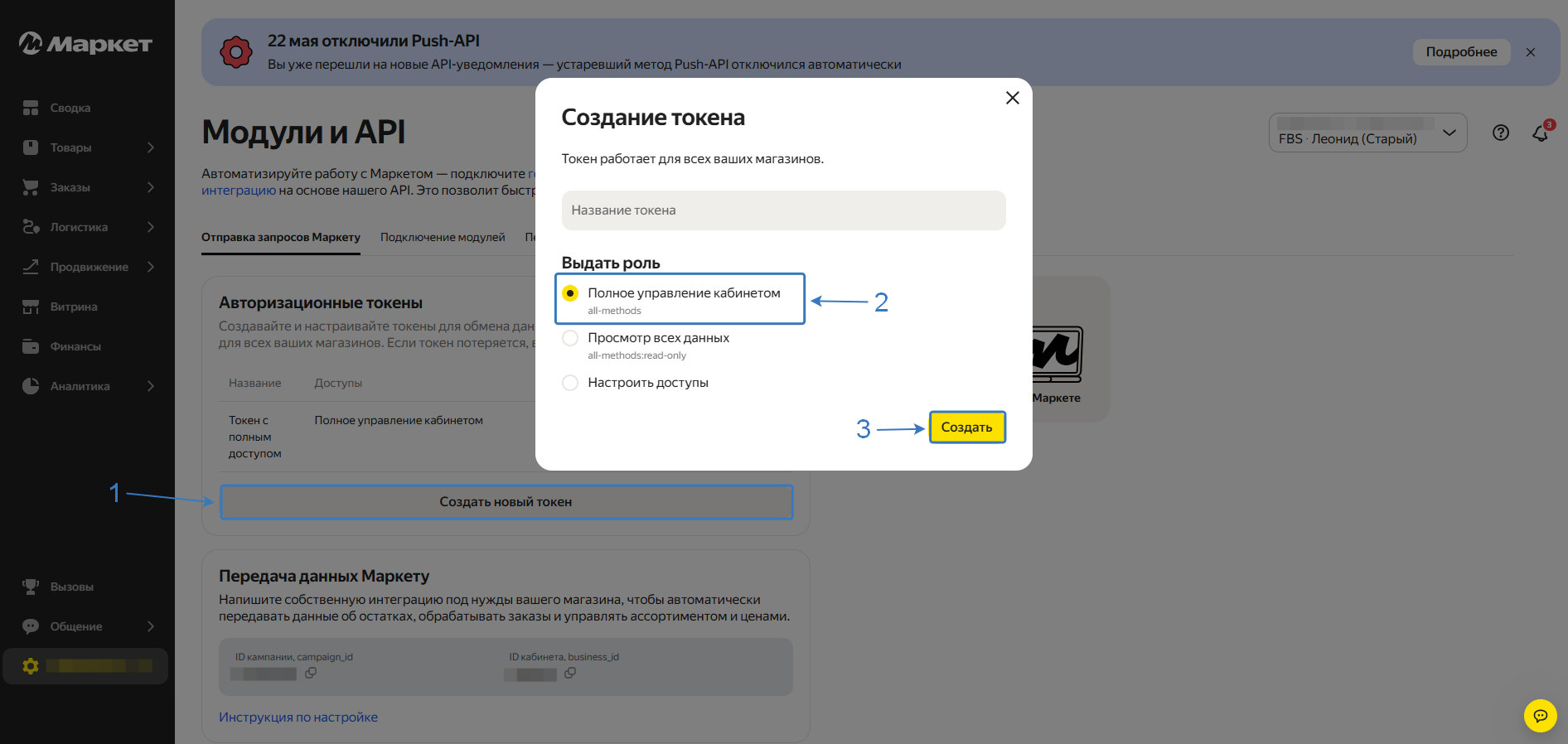Click the Логистика icon
Screen dimensions: 1568x744
coord(31,227)
